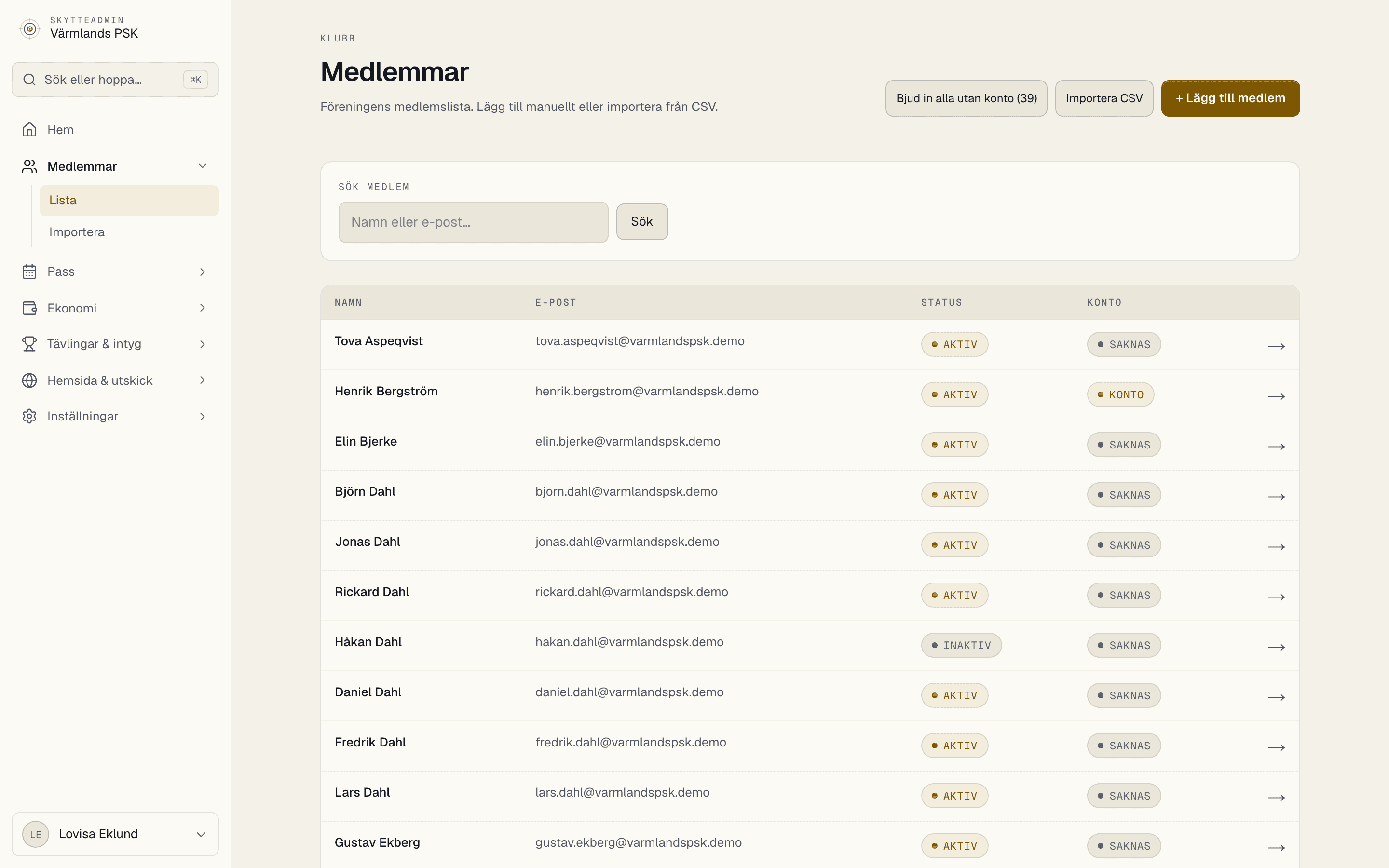This screenshot has width=1389, height=868.
Task: Focus the Sök eller hoppa search box
Action: tap(115, 80)
